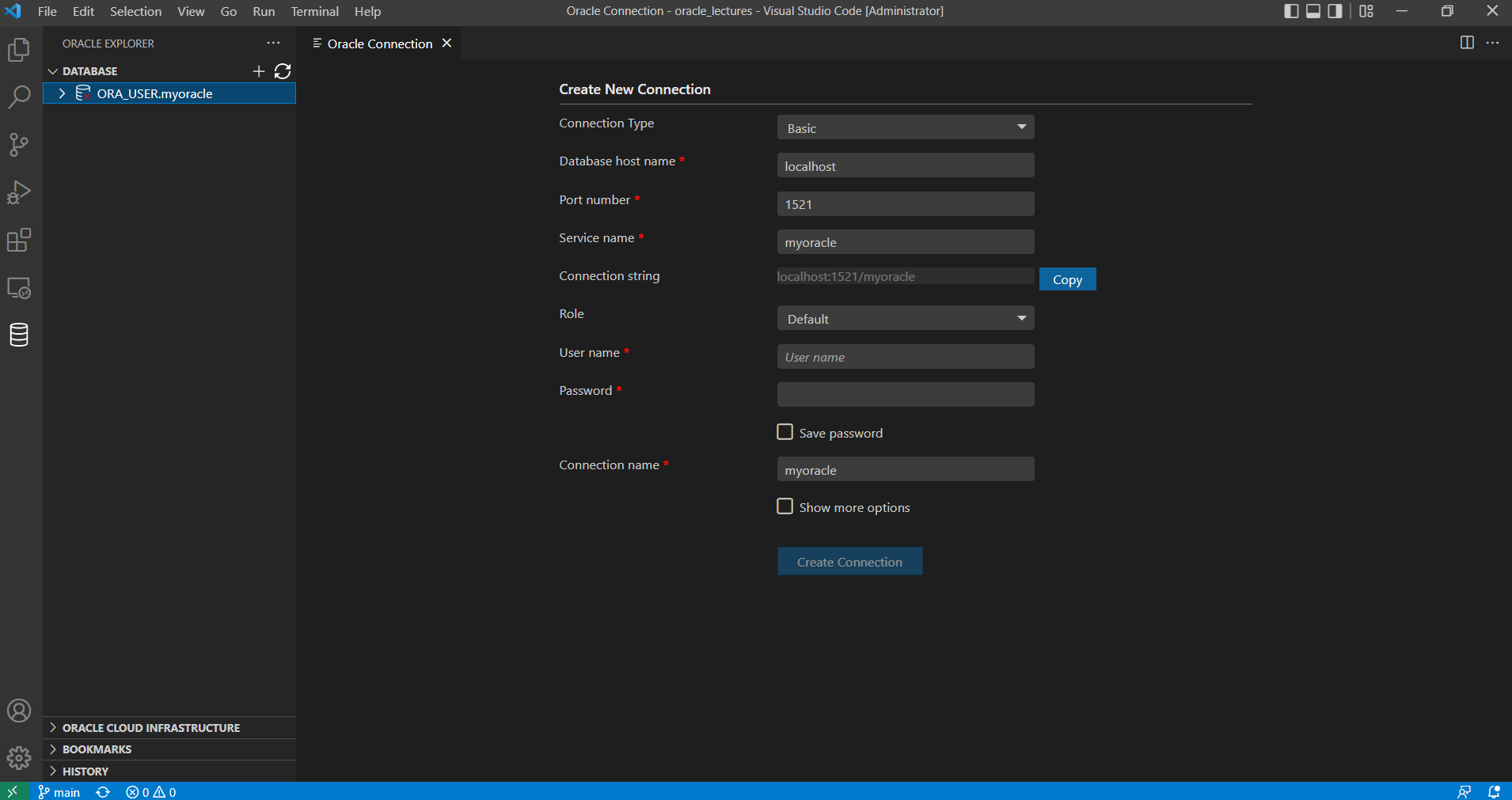Open the Search view in activity bar
This screenshot has height=800, width=1512.
click(19, 97)
